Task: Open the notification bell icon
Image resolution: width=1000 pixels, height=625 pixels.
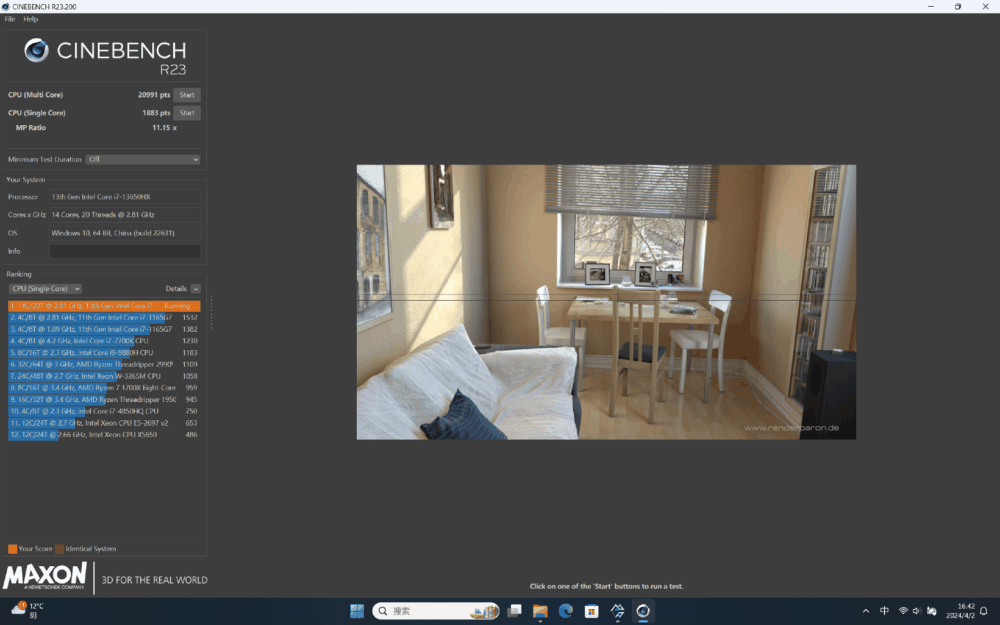Action: coord(984,610)
